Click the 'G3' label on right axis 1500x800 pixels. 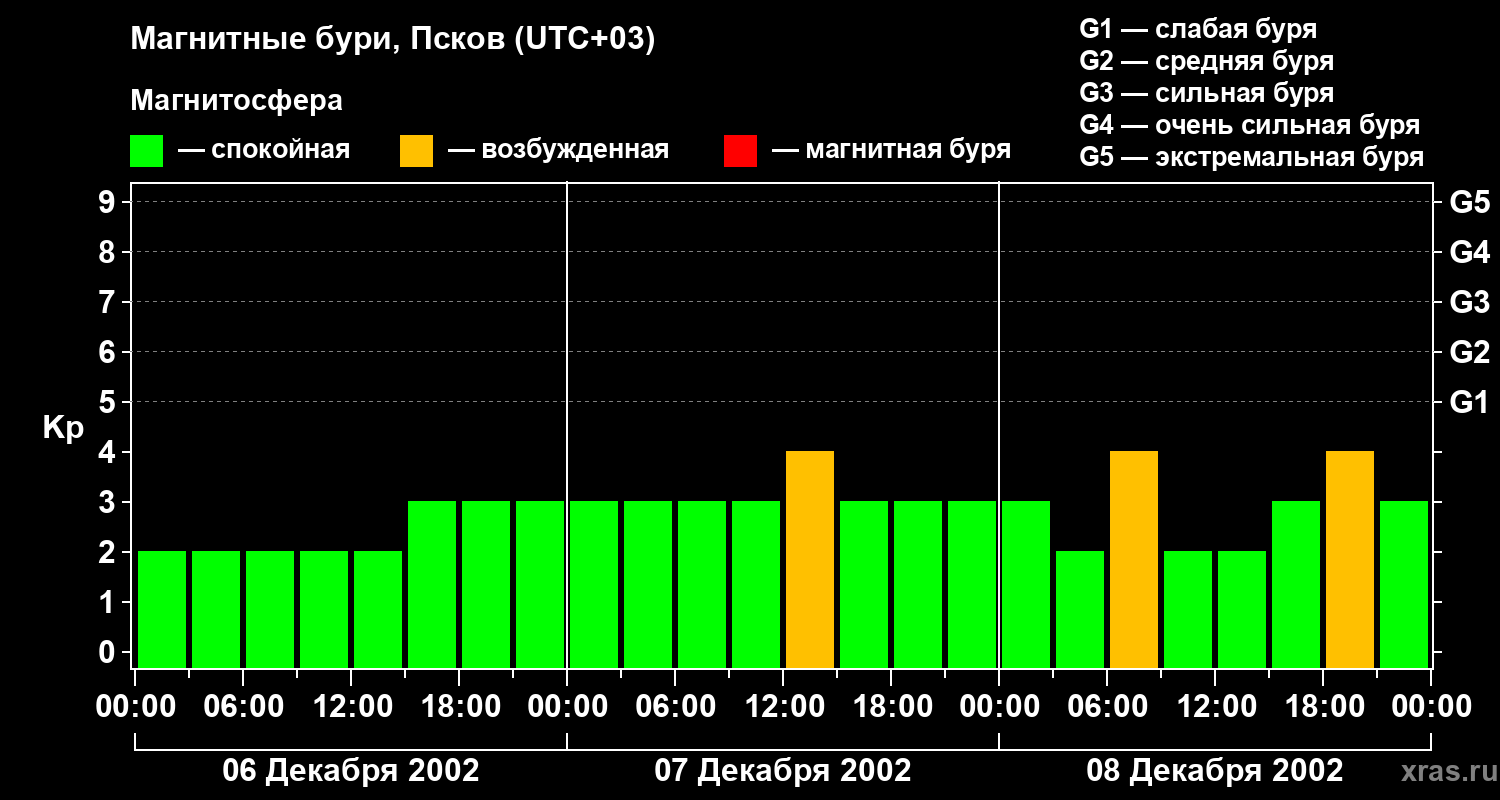point(1469,302)
